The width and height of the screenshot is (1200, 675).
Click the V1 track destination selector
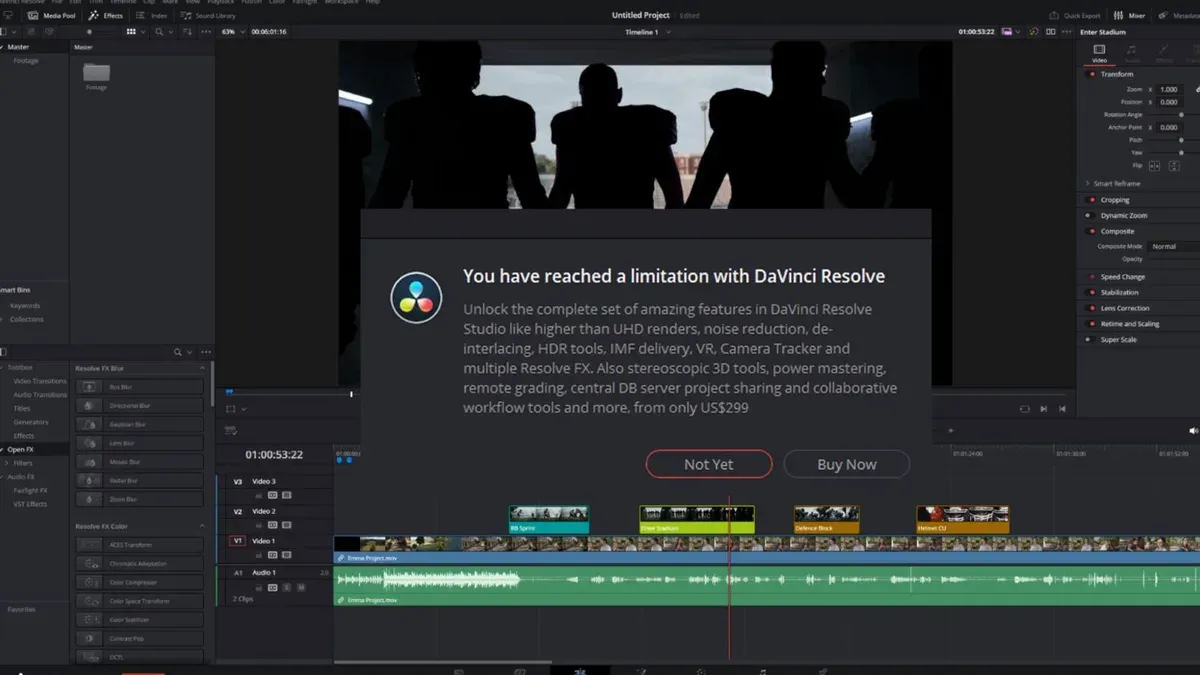point(237,541)
